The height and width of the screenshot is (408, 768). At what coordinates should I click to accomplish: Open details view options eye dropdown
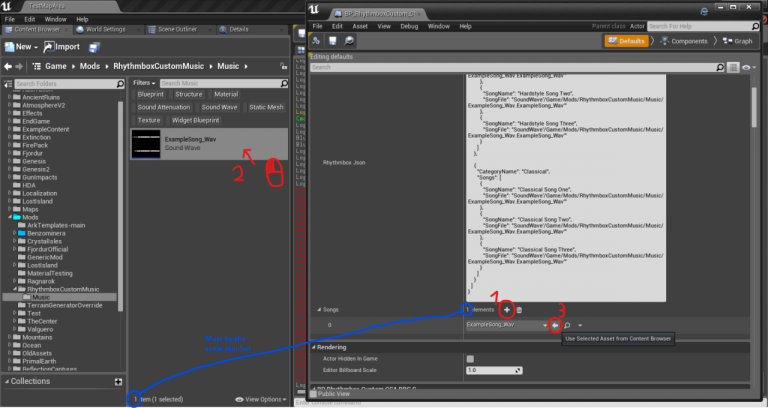(748, 68)
